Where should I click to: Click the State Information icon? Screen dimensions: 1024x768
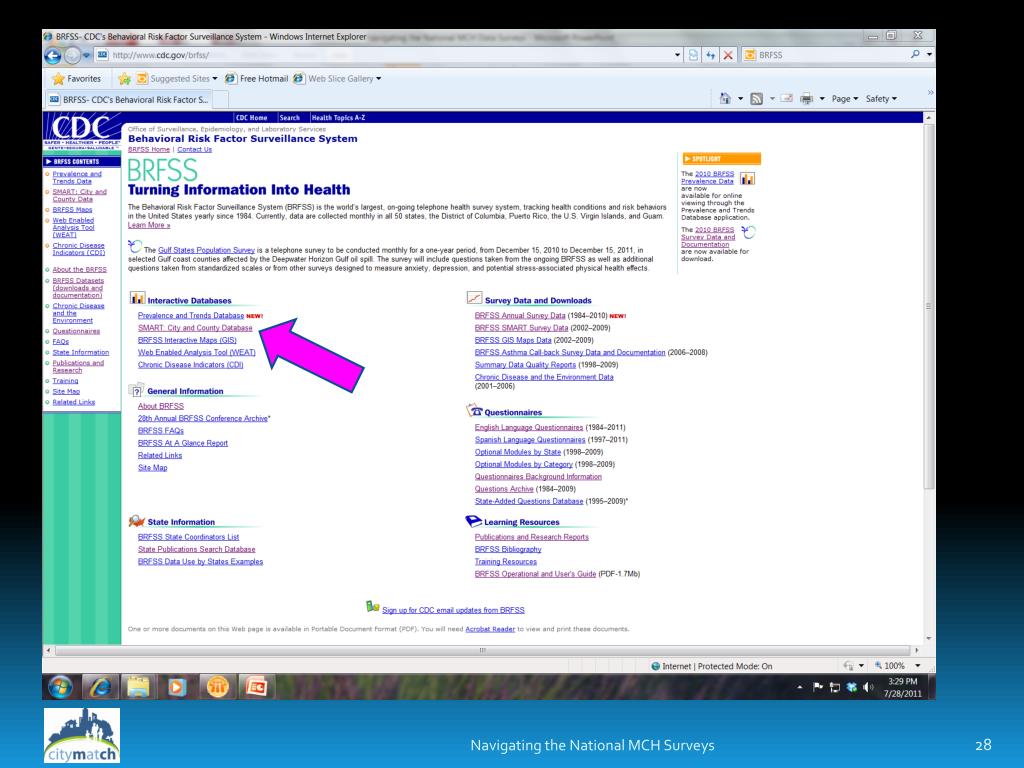pyautogui.click(x=136, y=520)
